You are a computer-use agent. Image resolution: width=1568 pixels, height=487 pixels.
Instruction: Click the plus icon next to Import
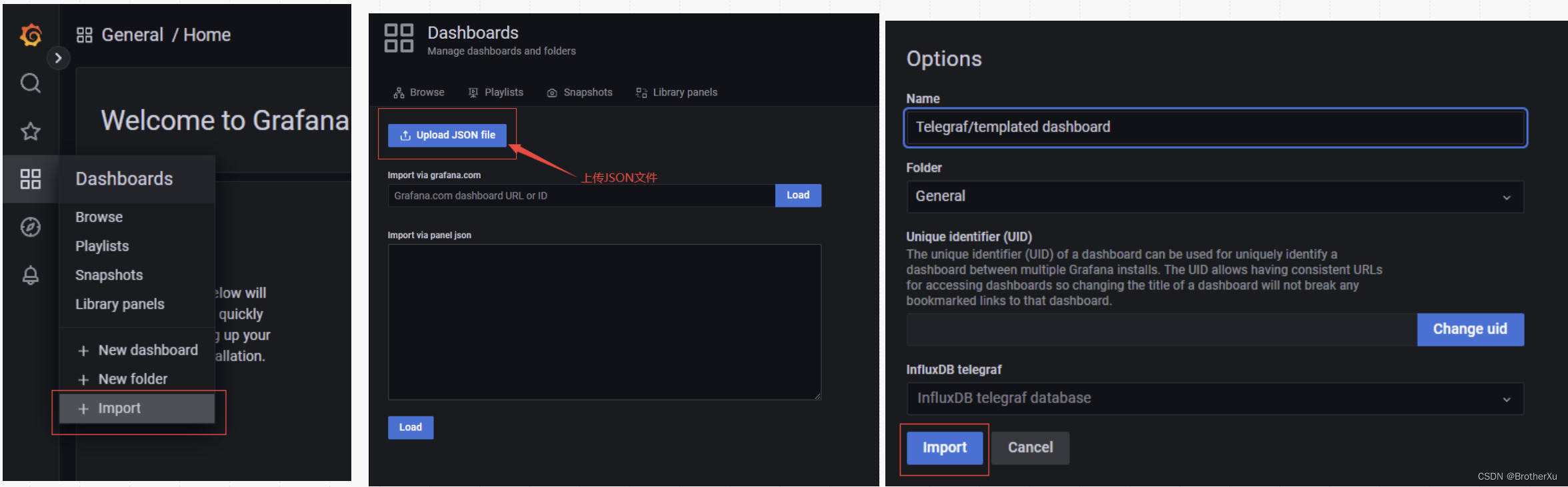(83, 409)
